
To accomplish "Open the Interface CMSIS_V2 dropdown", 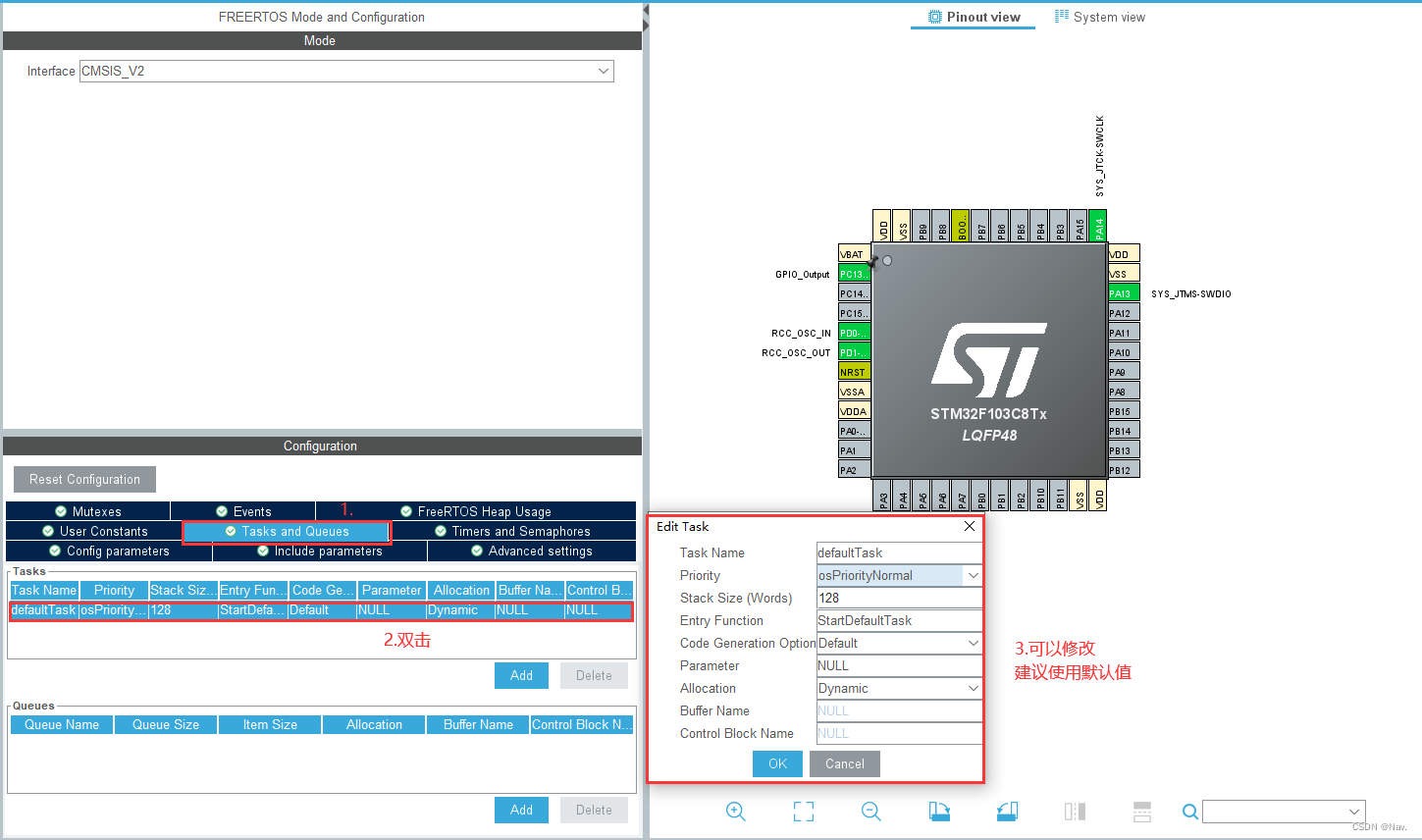I will tap(346, 71).
